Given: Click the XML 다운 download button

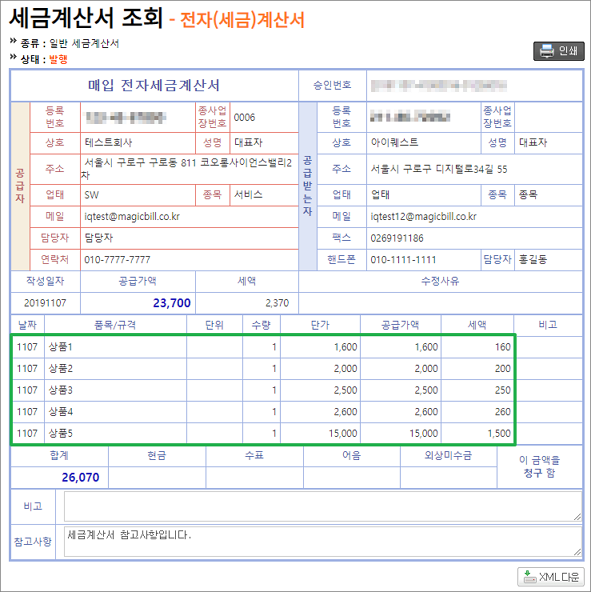Looking at the screenshot, I should click(x=551, y=577).
